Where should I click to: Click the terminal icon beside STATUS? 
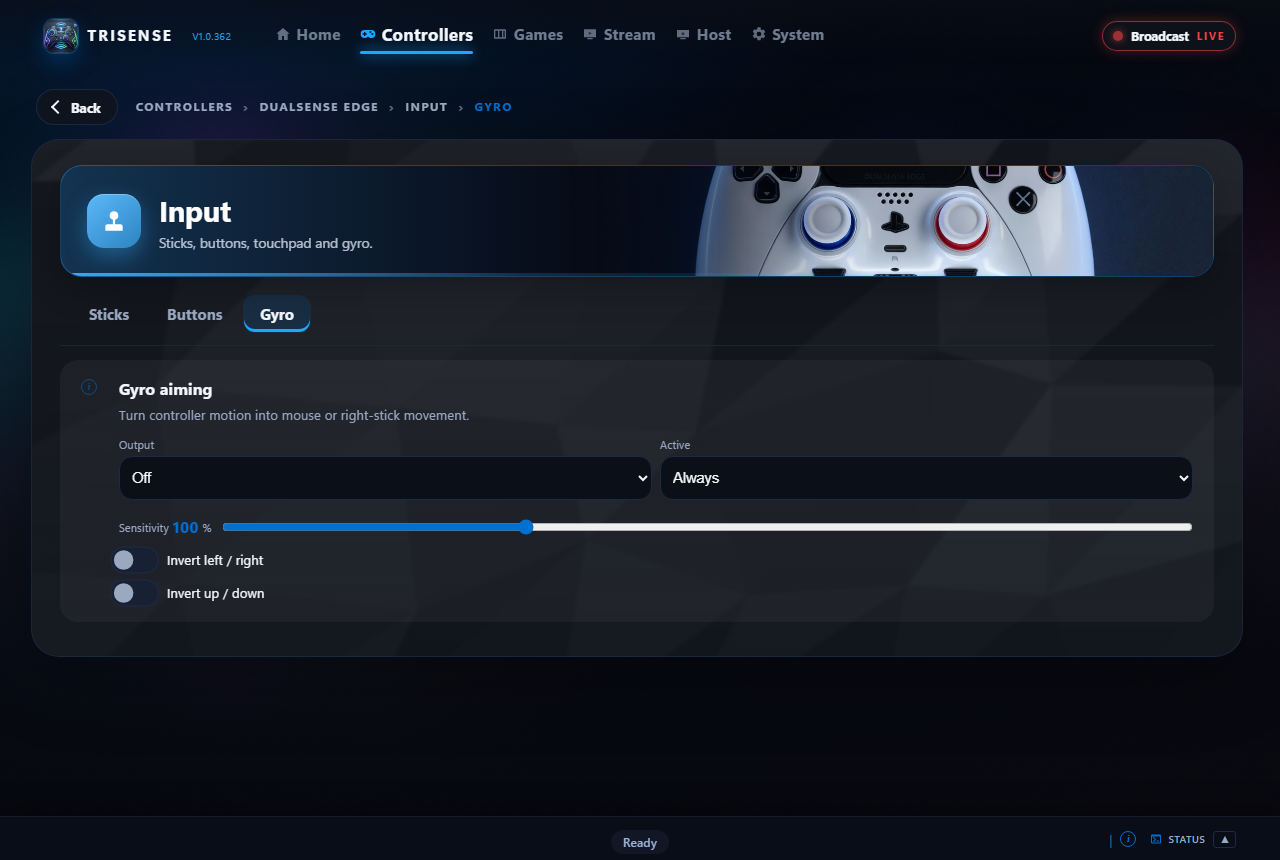1156,839
